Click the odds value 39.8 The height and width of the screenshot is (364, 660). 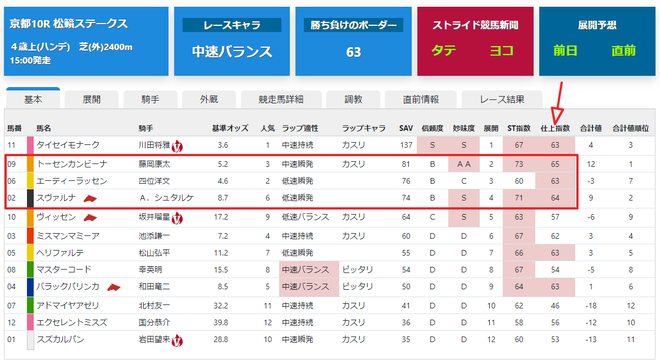[221, 322]
